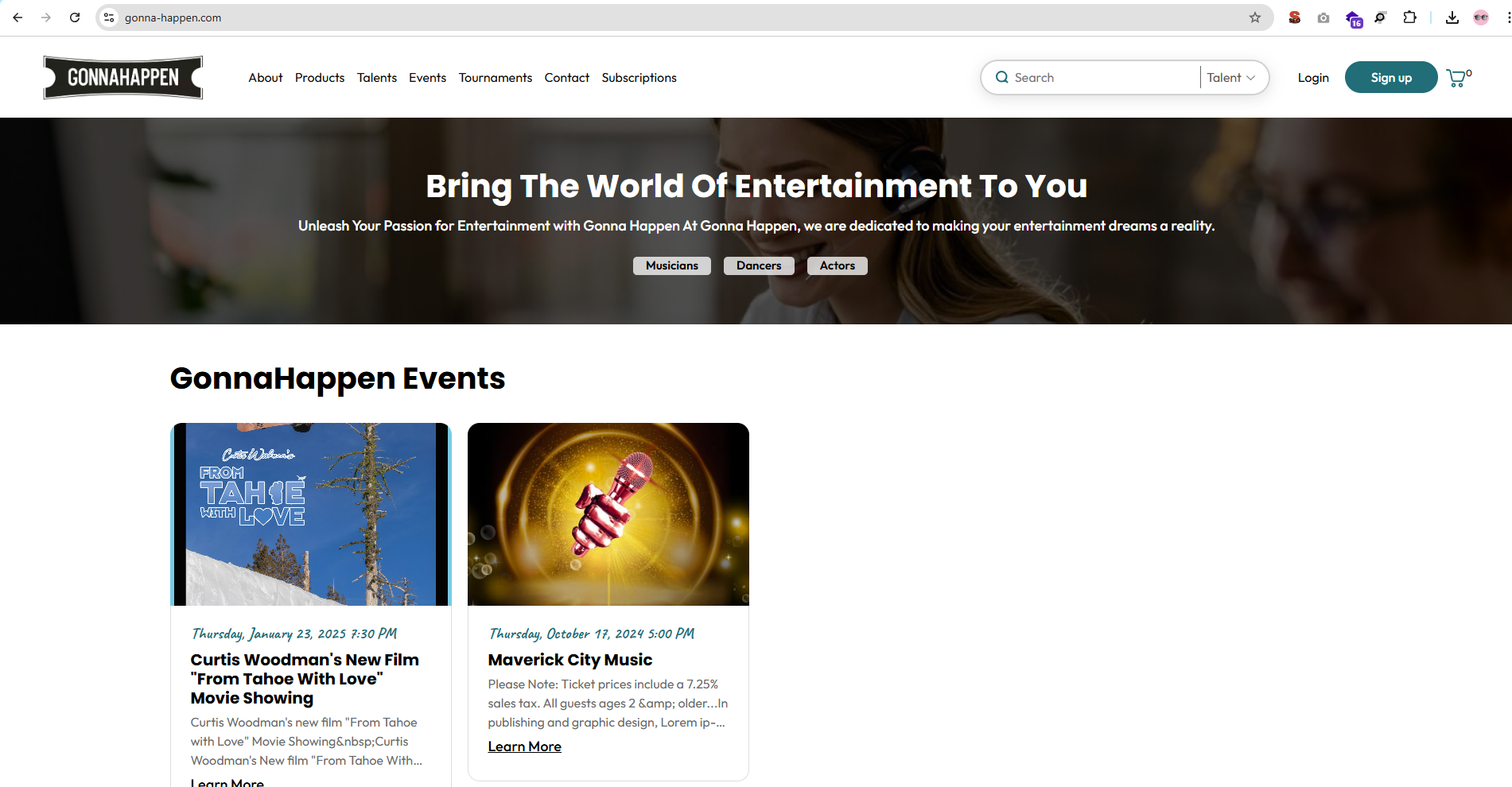The width and height of the screenshot is (1512, 787).
Task: Select the Dancers category button
Action: pyautogui.click(x=759, y=266)
